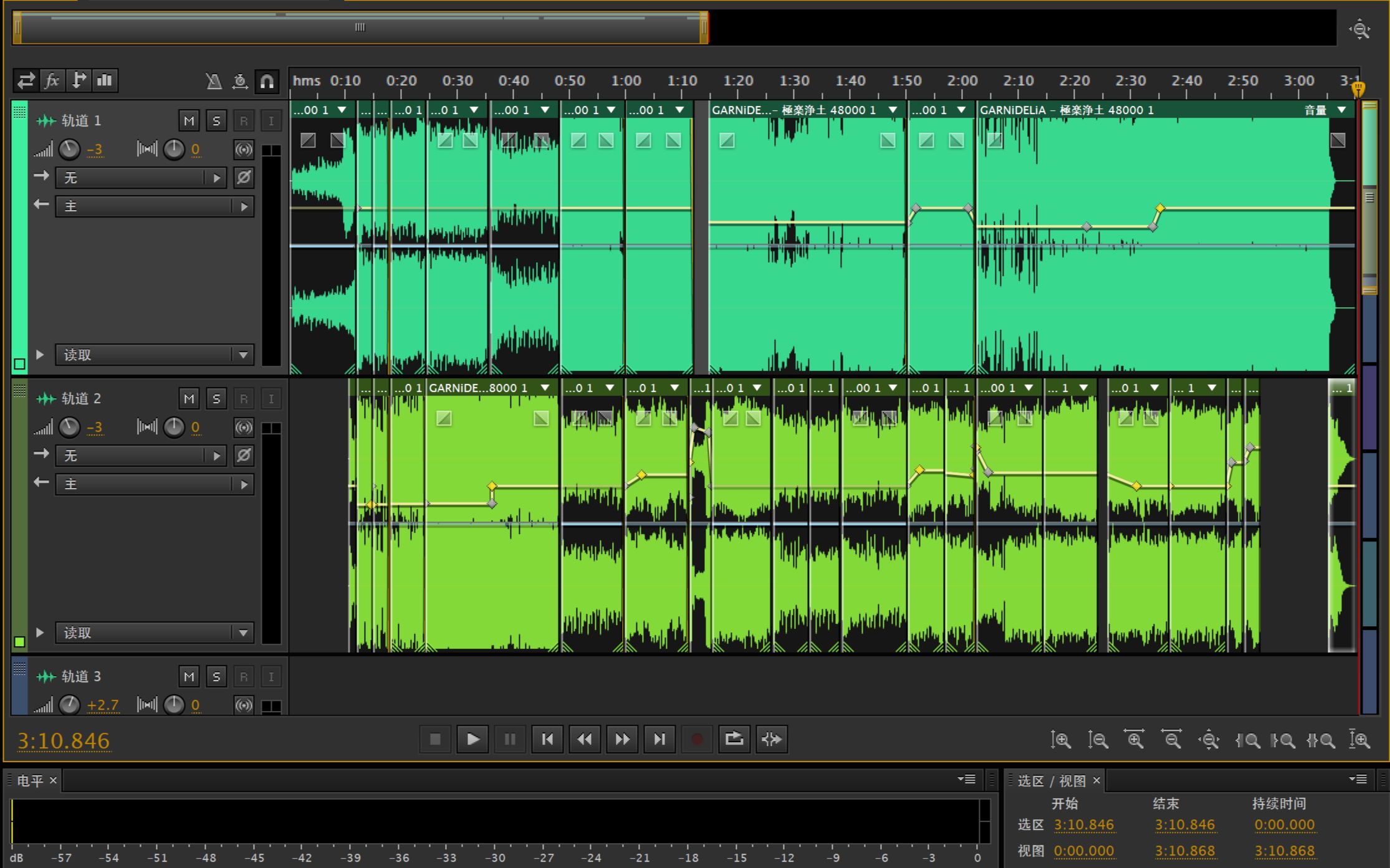Screen dimensions: 1390x868
Task: Click the timecode display 3:10.846
Action: tap(64, 741)
